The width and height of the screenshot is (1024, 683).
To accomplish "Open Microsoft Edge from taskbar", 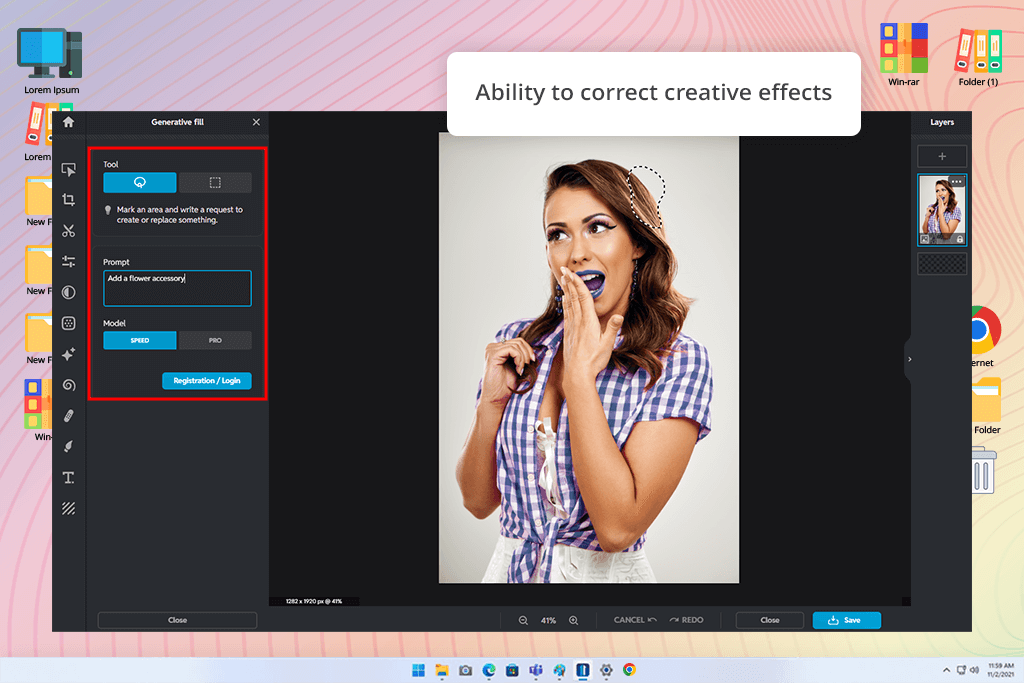I will tap(488, 670).
